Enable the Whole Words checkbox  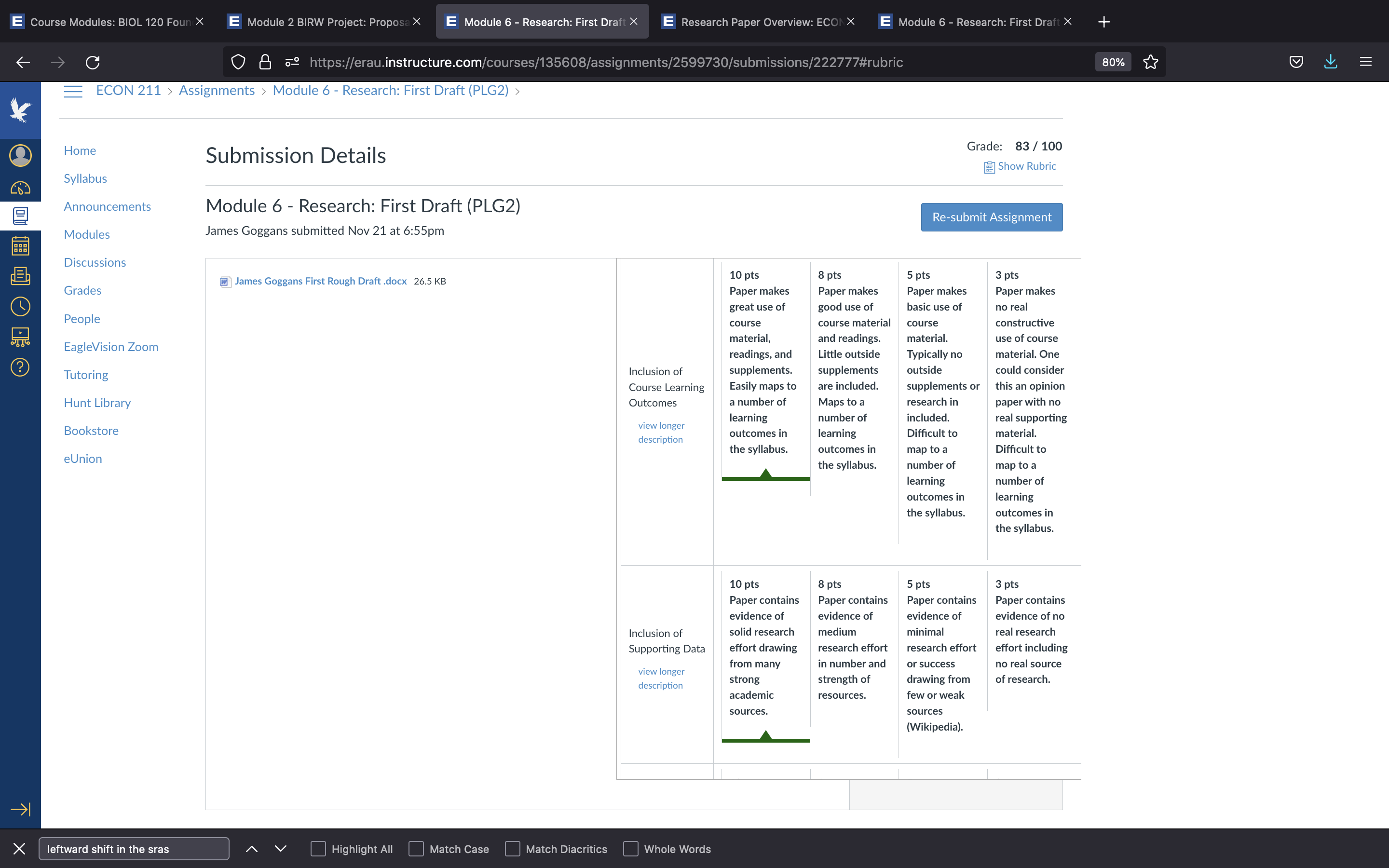point(631,849)
